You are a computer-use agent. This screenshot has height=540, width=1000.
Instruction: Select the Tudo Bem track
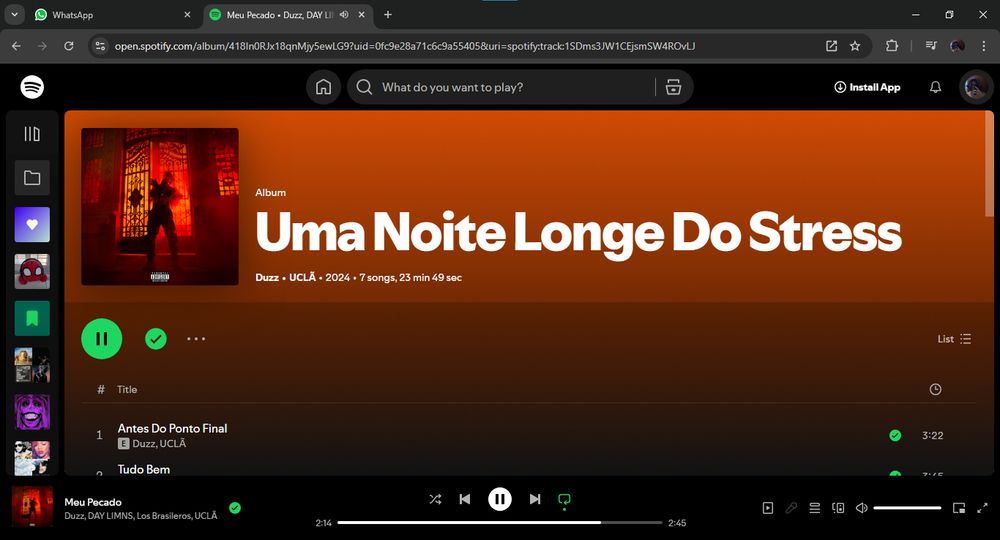click(x=143, y=470)
